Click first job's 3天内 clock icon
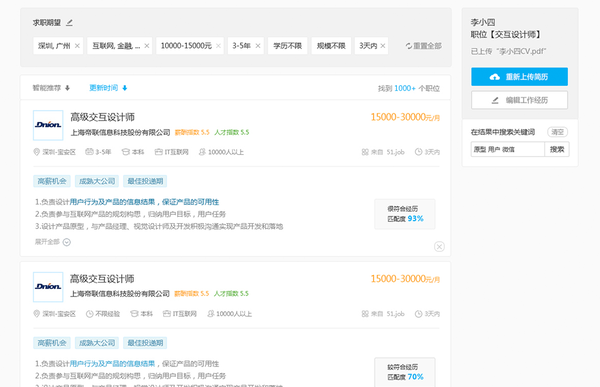The width and height of the screenshot is (600, 387). pos(419,152)
